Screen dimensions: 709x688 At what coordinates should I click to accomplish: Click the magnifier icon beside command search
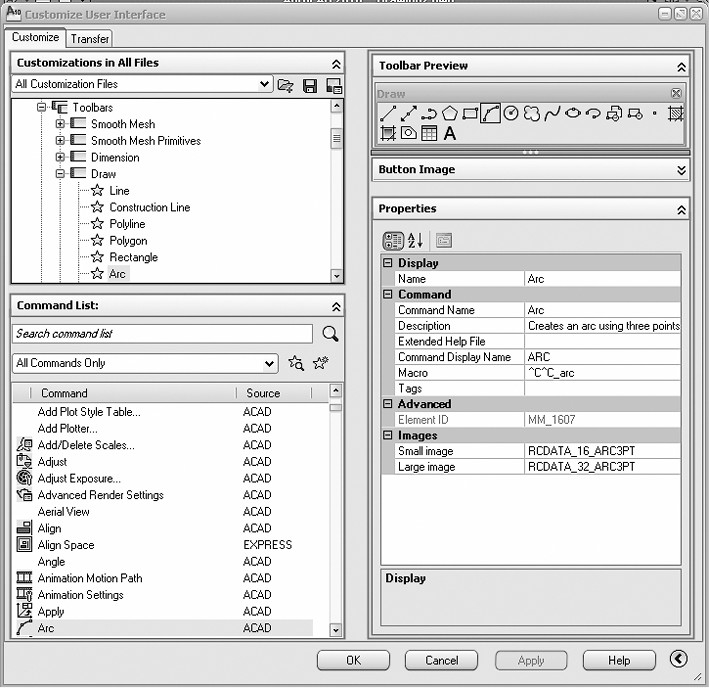[x=330, y=334]
